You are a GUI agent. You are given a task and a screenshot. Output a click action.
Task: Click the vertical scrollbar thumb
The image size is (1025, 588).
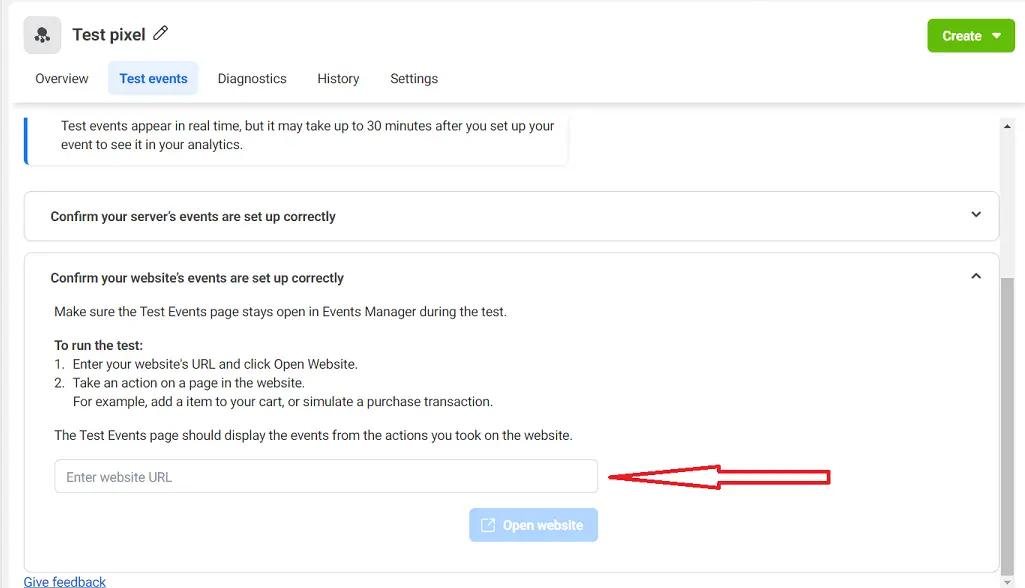1007,425
